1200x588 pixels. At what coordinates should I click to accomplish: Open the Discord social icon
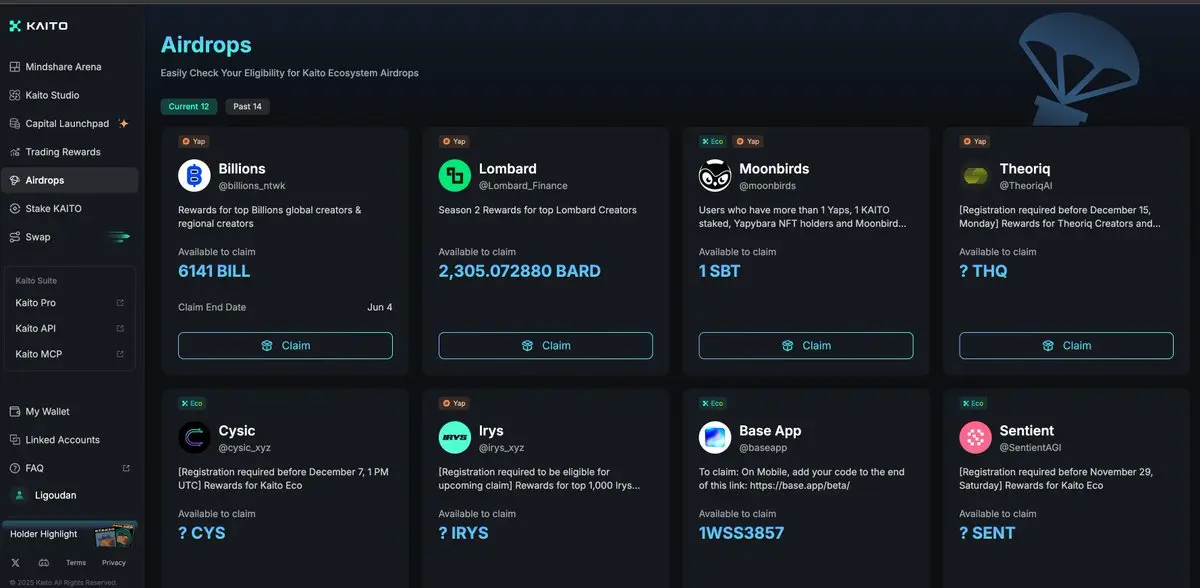(x=42, y=563)
